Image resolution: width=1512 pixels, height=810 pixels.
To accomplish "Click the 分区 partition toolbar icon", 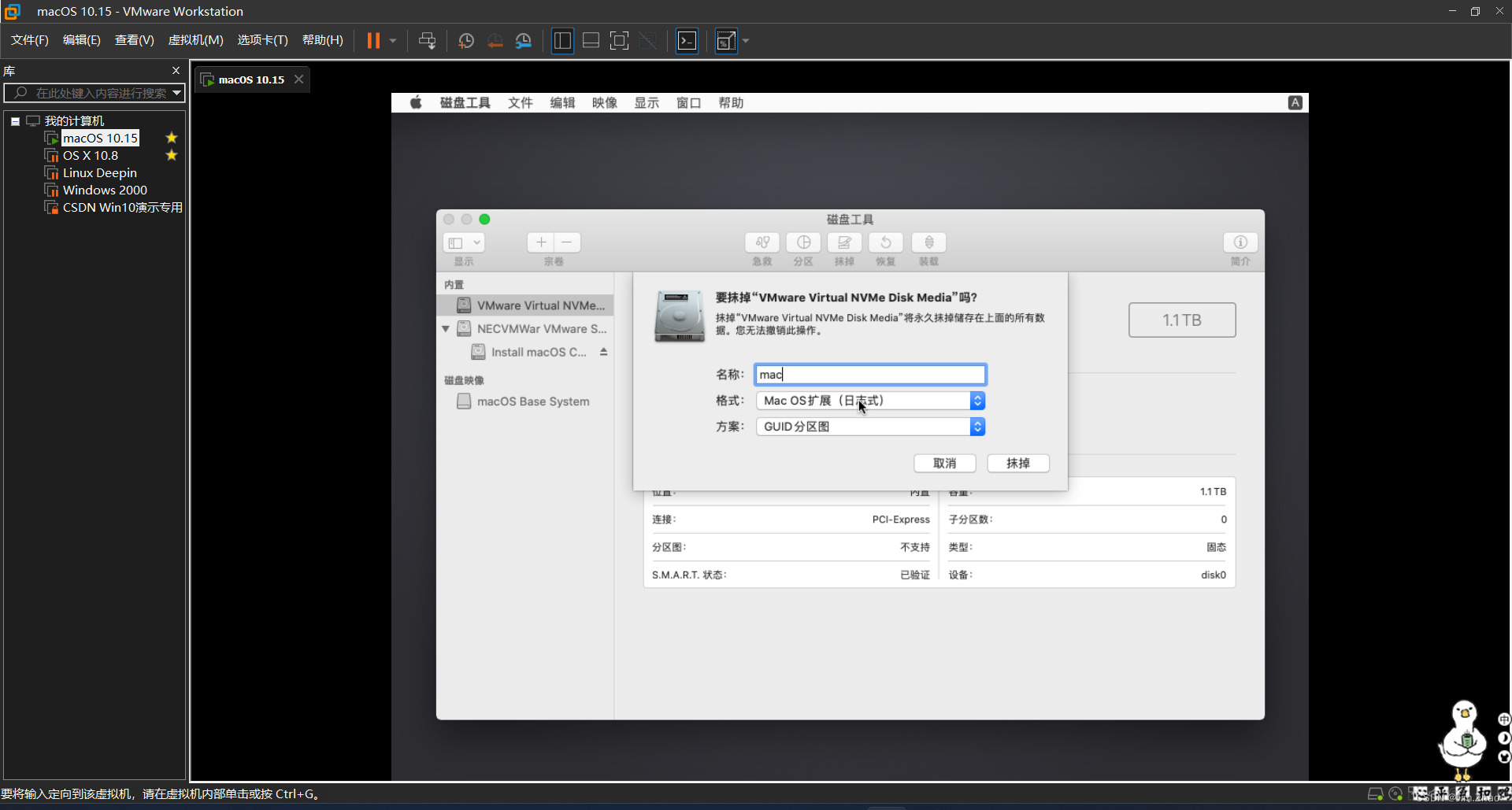I will click(x=803, y=242).
